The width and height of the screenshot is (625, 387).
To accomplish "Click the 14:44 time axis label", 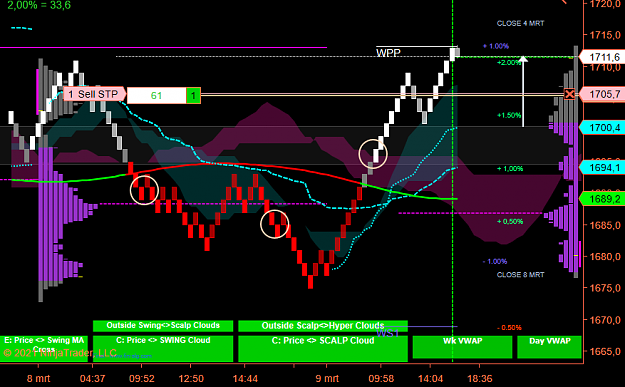I will coord(245,378).
